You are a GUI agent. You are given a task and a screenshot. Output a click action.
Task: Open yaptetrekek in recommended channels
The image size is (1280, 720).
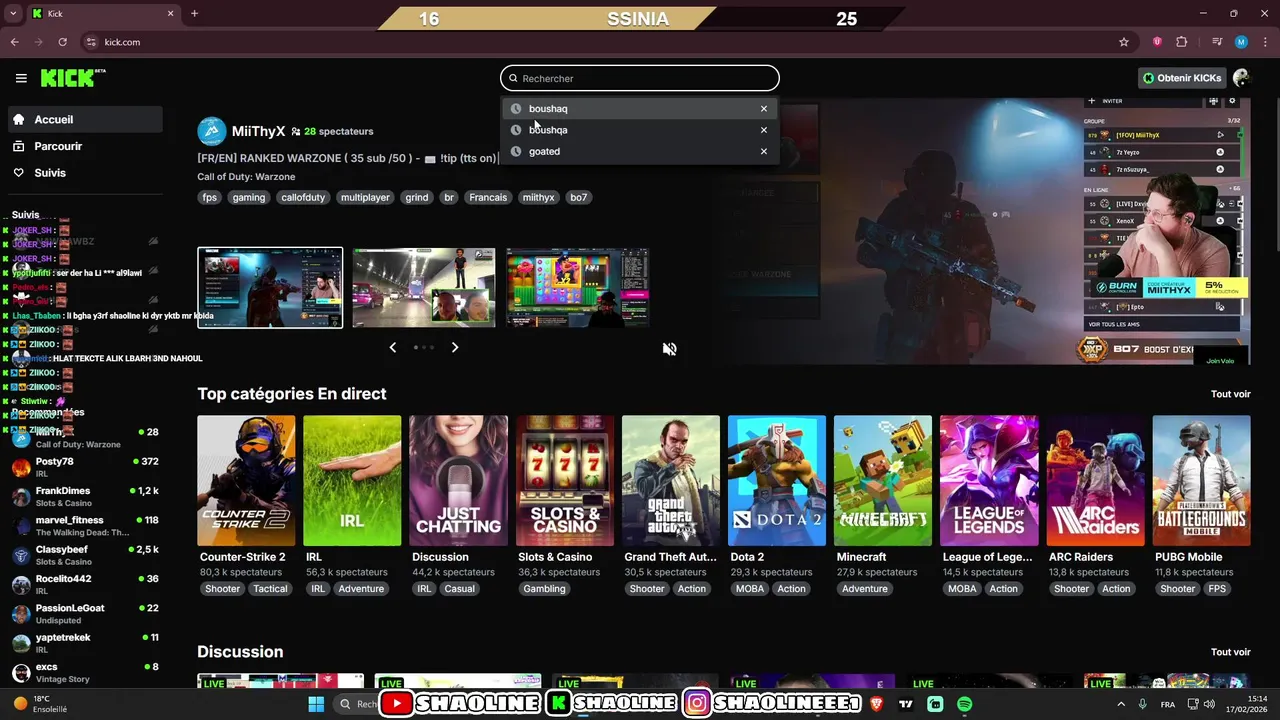coord(85,643)
